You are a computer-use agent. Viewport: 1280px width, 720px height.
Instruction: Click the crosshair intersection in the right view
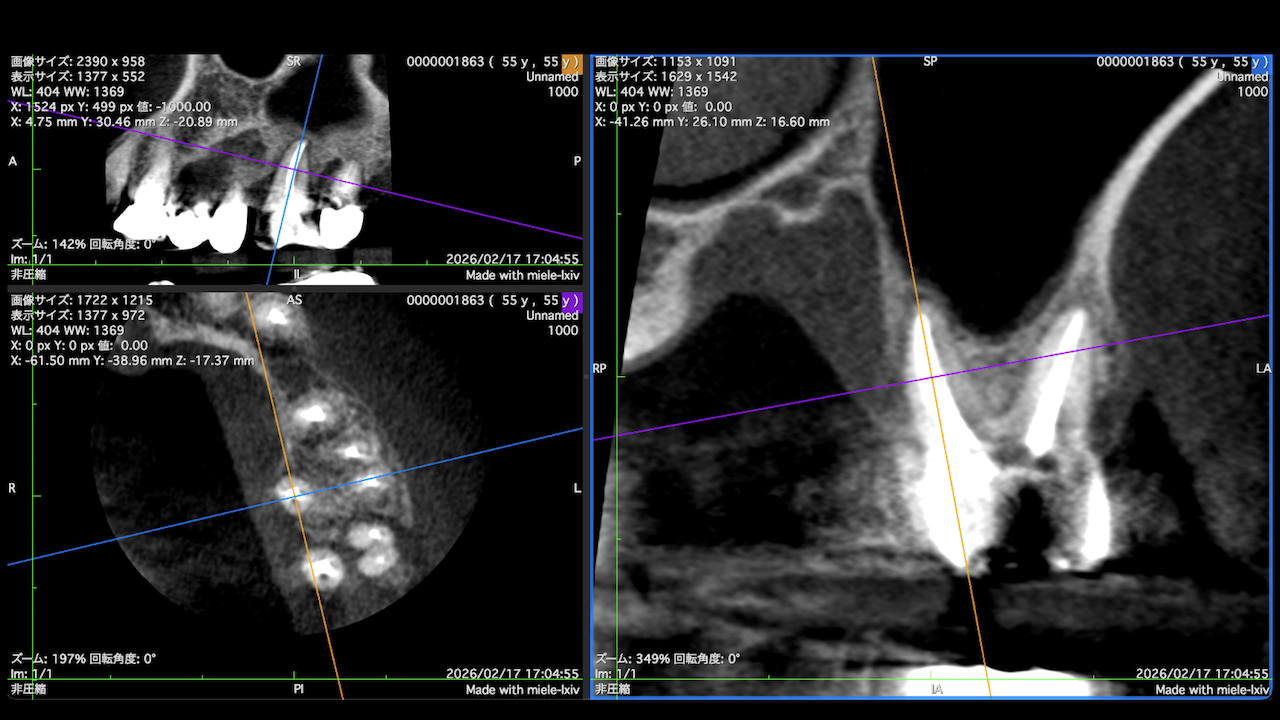[932, 377]
